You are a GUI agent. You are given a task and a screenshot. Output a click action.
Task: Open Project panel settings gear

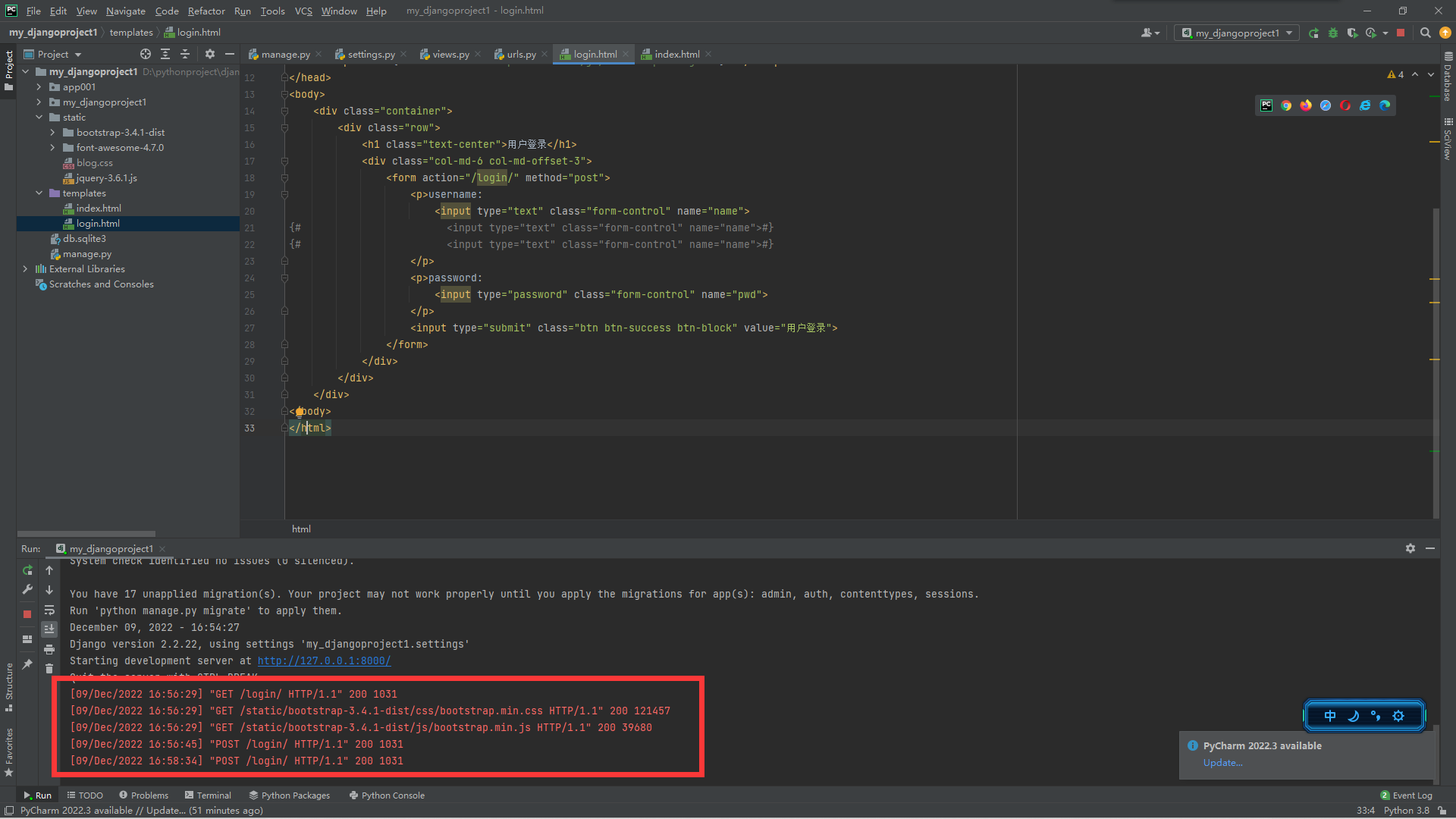210,54
